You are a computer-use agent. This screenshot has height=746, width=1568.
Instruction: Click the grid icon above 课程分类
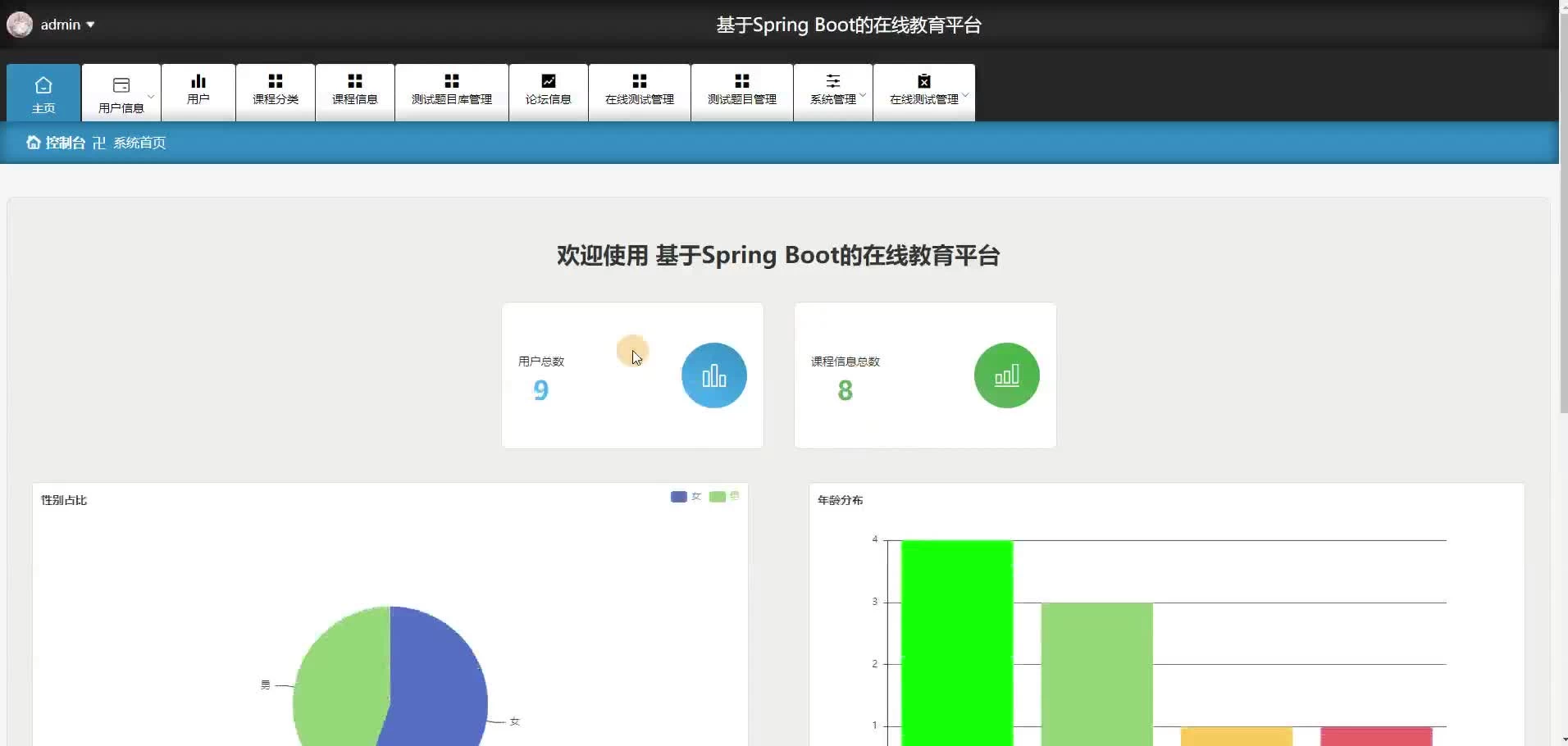pyautogui.click(x=276, y=81)
